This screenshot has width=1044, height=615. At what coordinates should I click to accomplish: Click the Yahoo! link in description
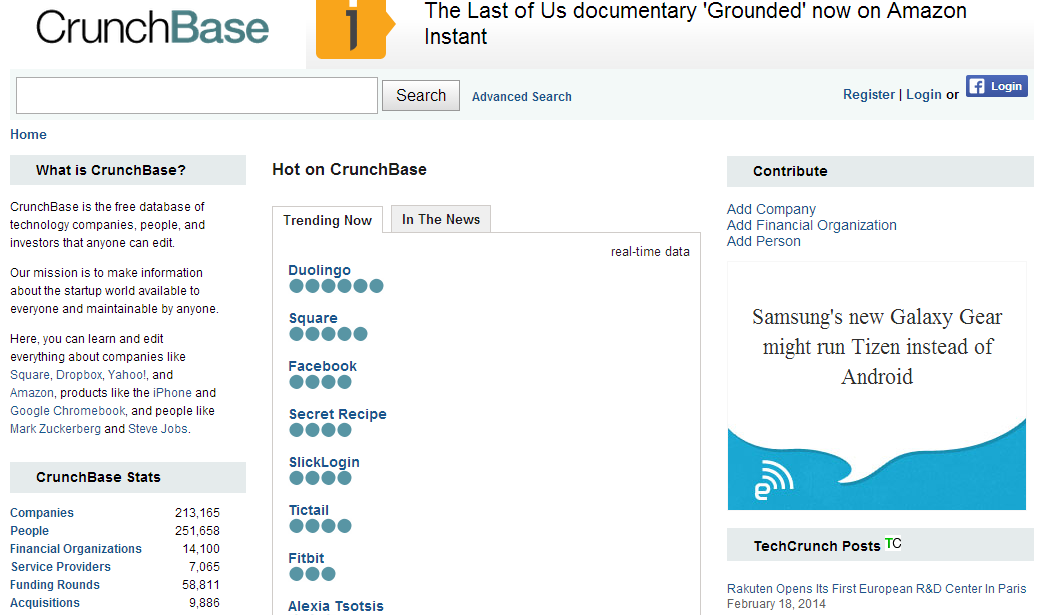pos(127,375)
